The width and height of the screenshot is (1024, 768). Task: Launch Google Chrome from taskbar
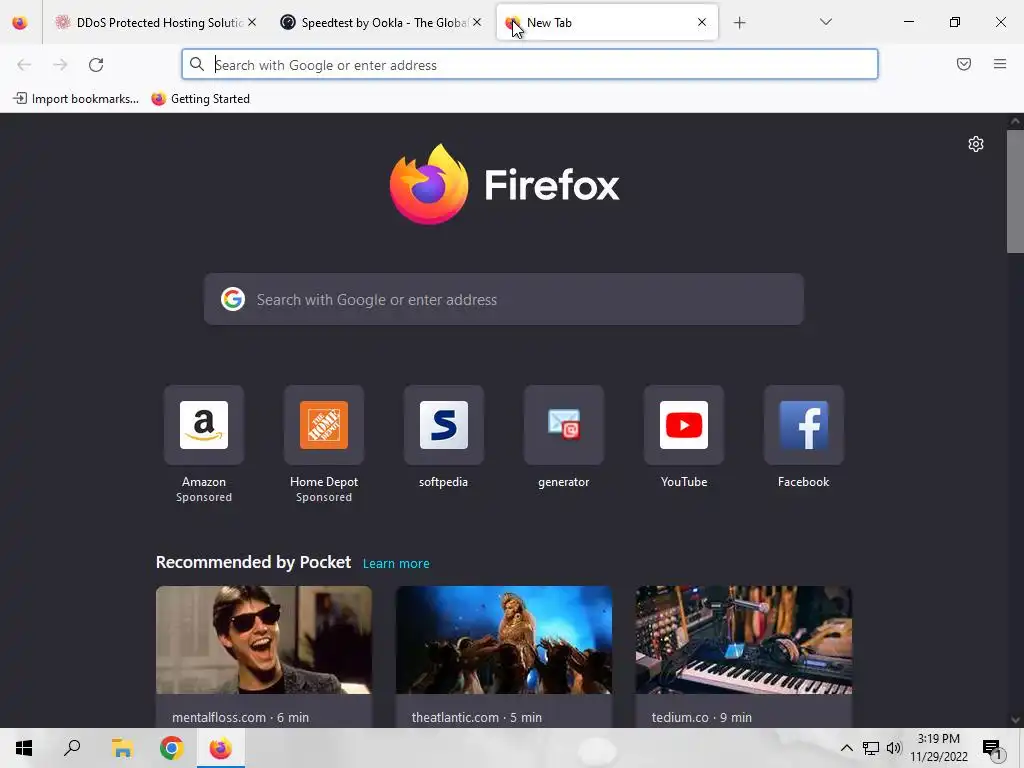coord(172,748)
